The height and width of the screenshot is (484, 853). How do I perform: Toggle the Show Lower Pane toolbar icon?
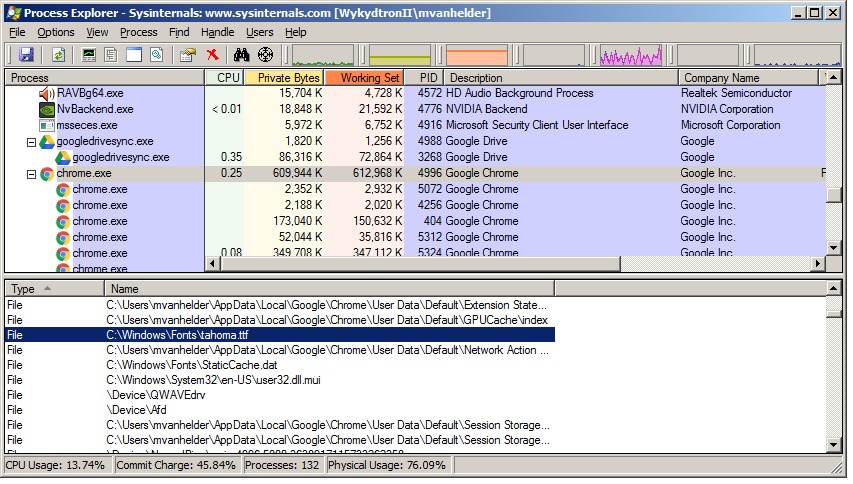133,55
